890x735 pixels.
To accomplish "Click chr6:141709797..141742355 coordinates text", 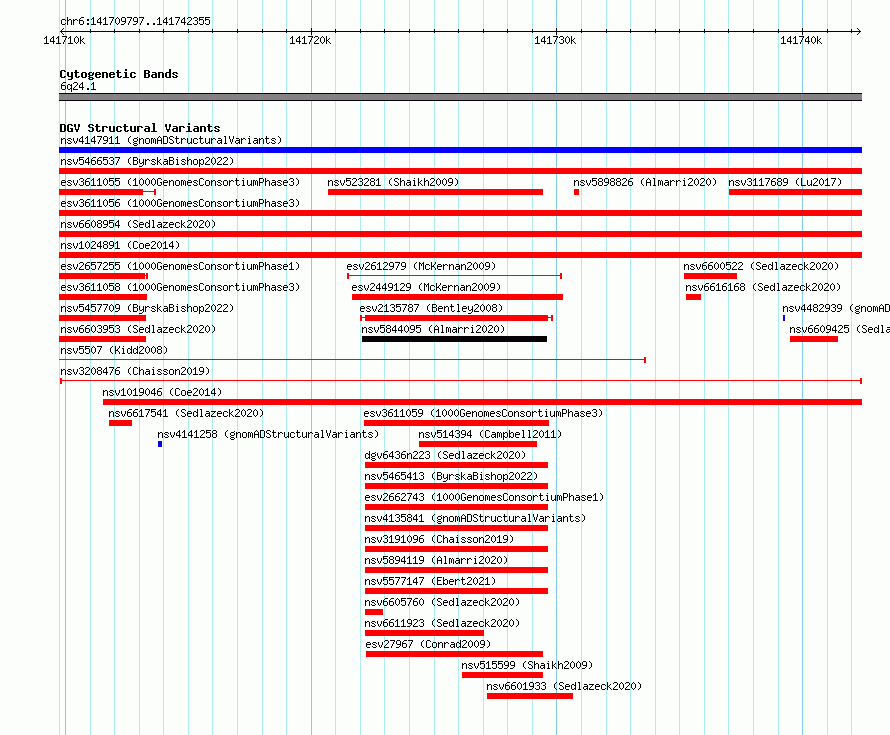I will [x=135, y=21].
